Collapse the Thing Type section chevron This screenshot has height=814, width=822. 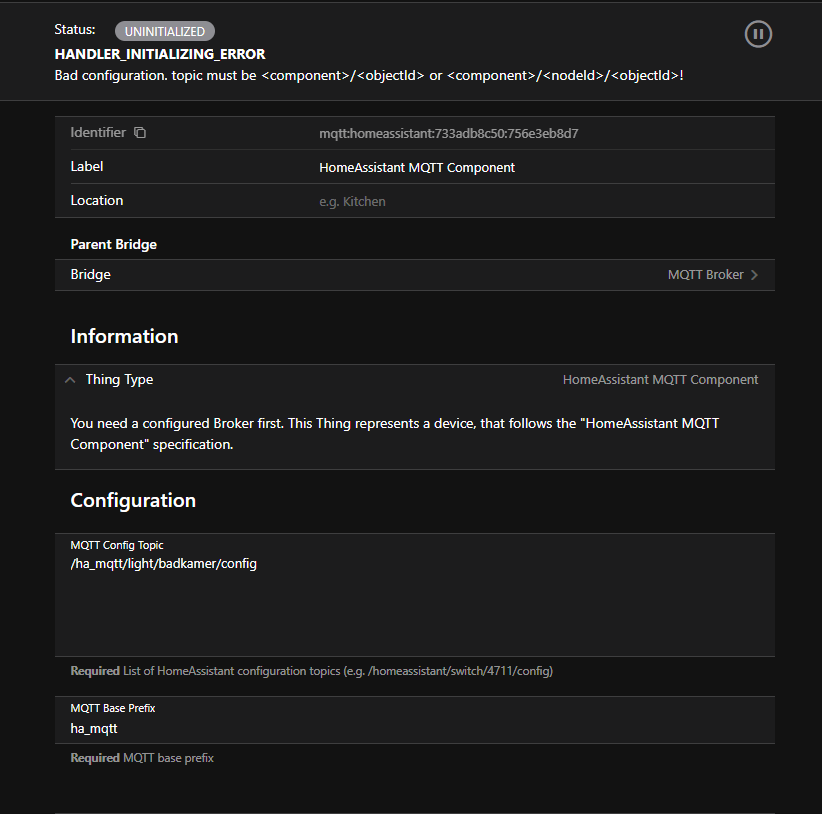click(x=70, y=380)
